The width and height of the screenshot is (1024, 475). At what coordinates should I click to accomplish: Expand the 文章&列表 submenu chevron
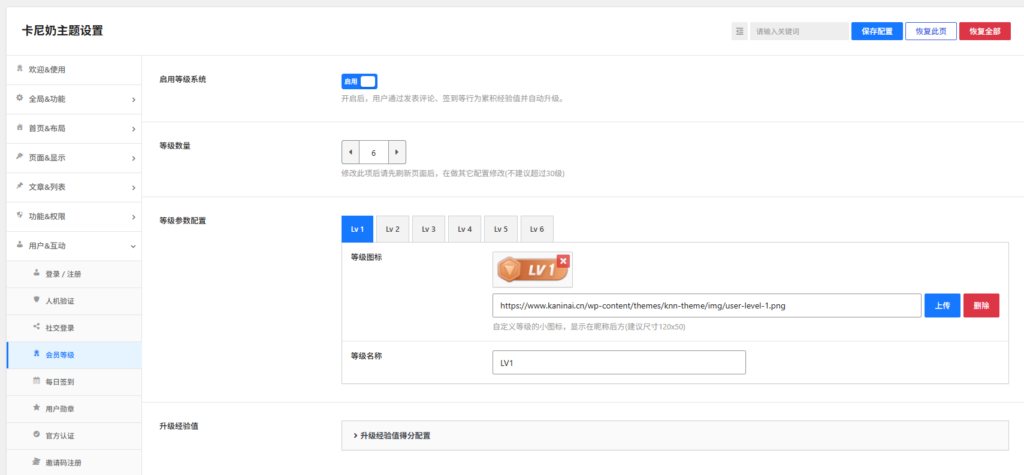[133, 188]
